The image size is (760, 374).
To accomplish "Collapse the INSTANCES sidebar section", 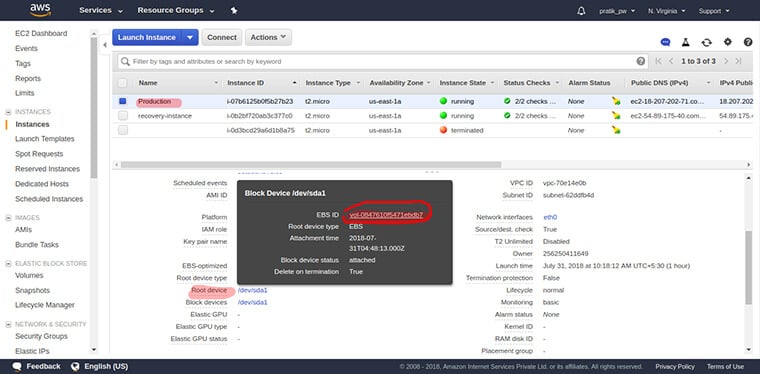I will (8, 112).
